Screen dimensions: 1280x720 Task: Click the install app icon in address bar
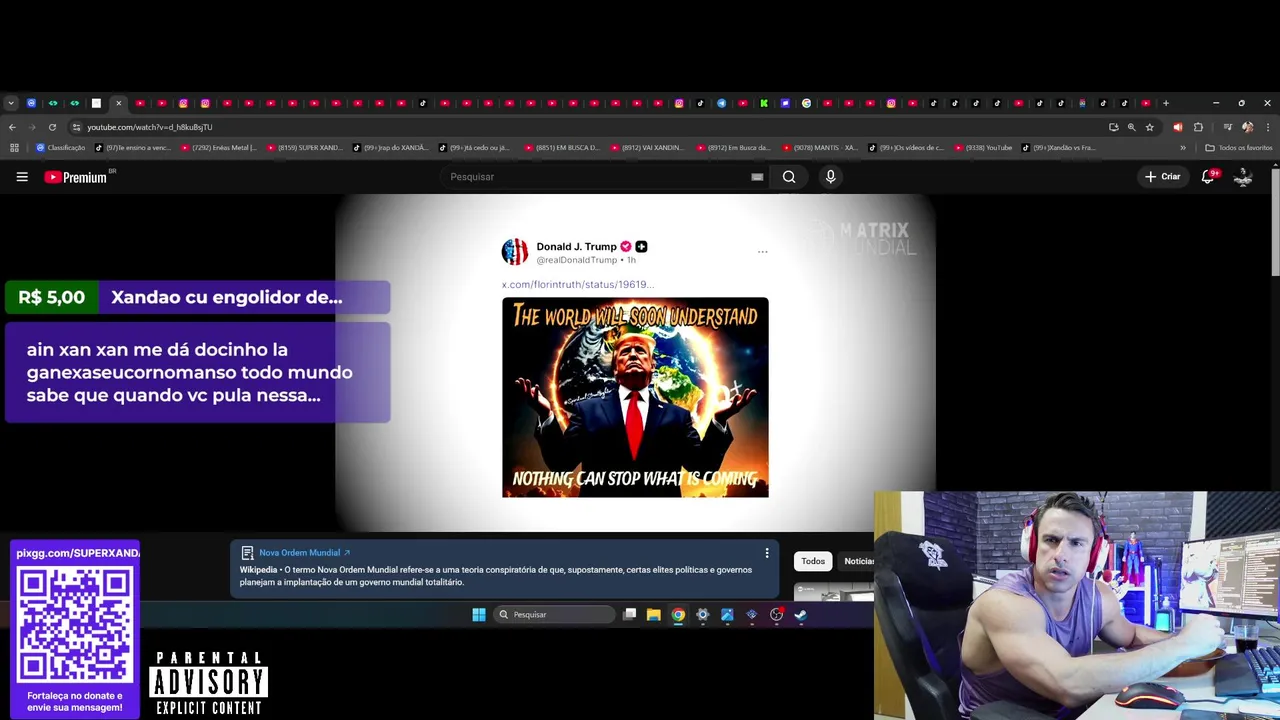click(1113, 127)
